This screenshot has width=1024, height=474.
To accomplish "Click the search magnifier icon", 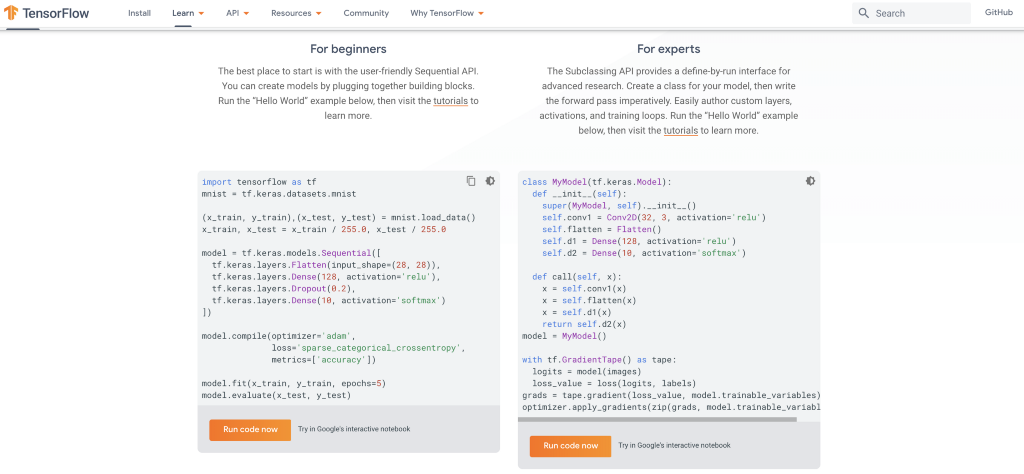I will (863, 13).
